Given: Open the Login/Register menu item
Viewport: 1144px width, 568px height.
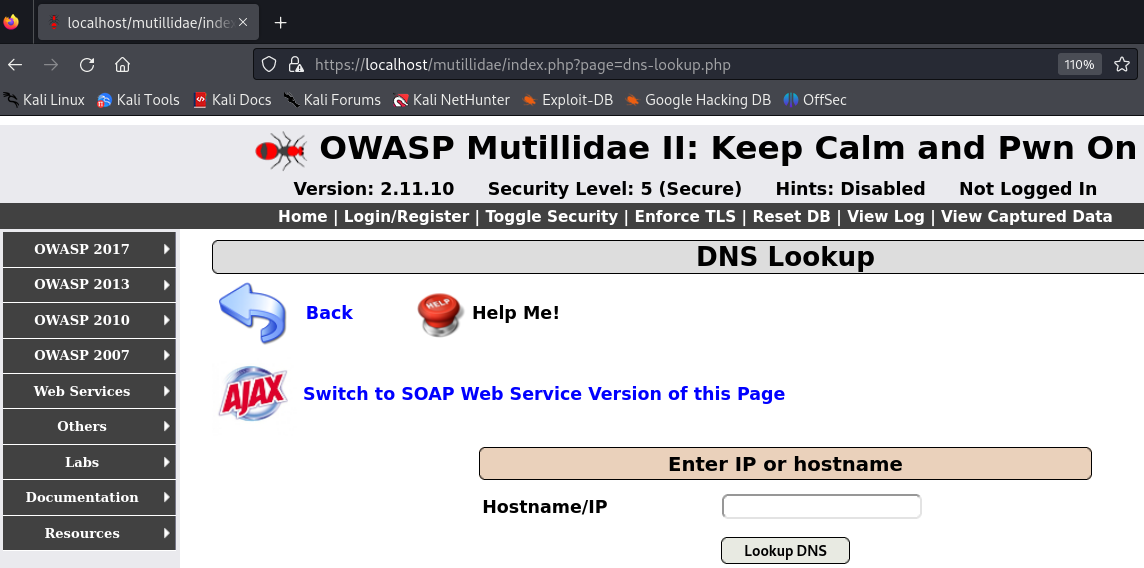Looking at the screenshot, I should click(x=406, y=217).
